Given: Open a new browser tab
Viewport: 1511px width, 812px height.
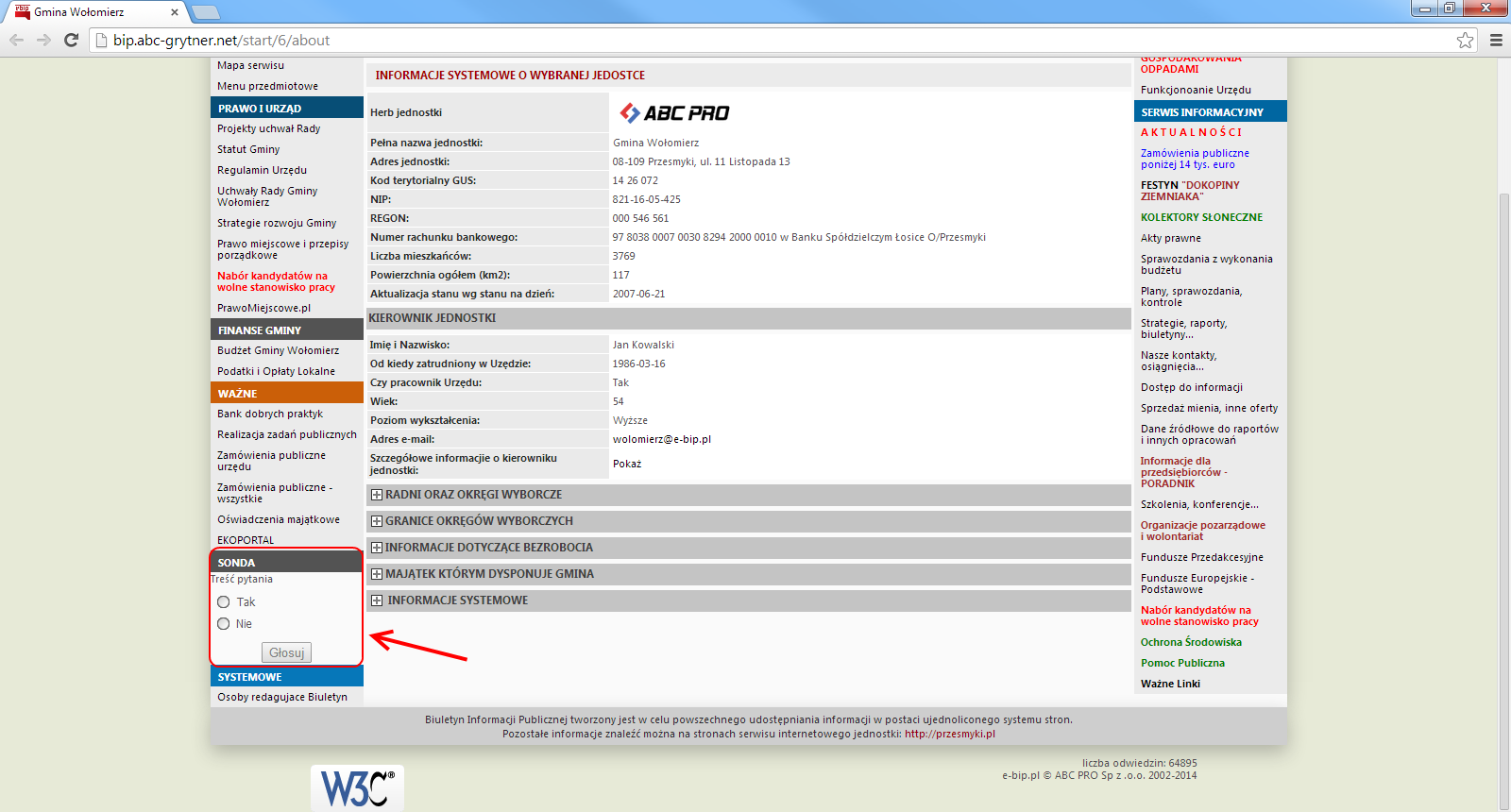Looking at the screenshot, I should pos(205,12).
